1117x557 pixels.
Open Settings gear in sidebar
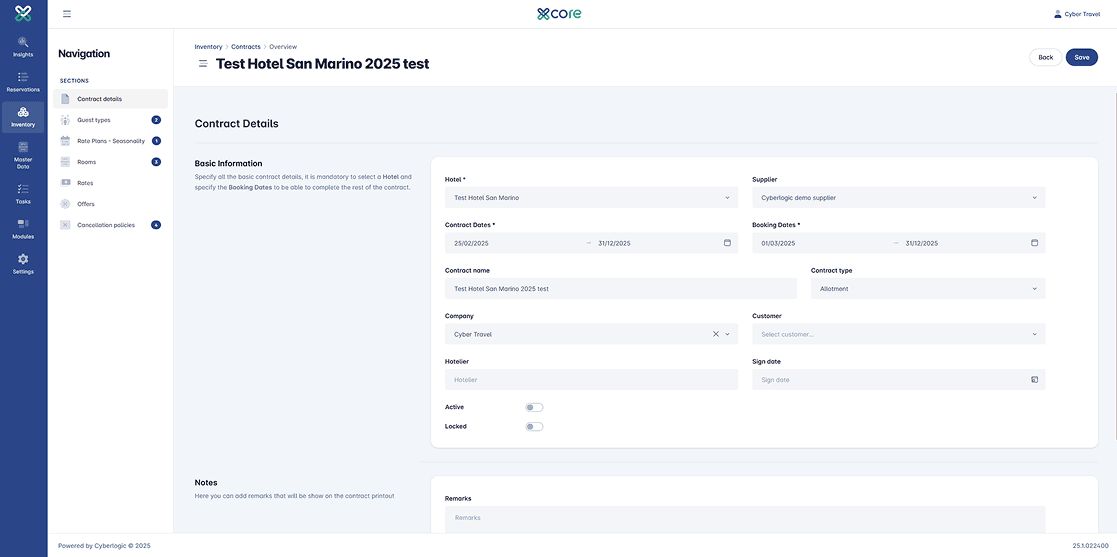coord(23,264)
